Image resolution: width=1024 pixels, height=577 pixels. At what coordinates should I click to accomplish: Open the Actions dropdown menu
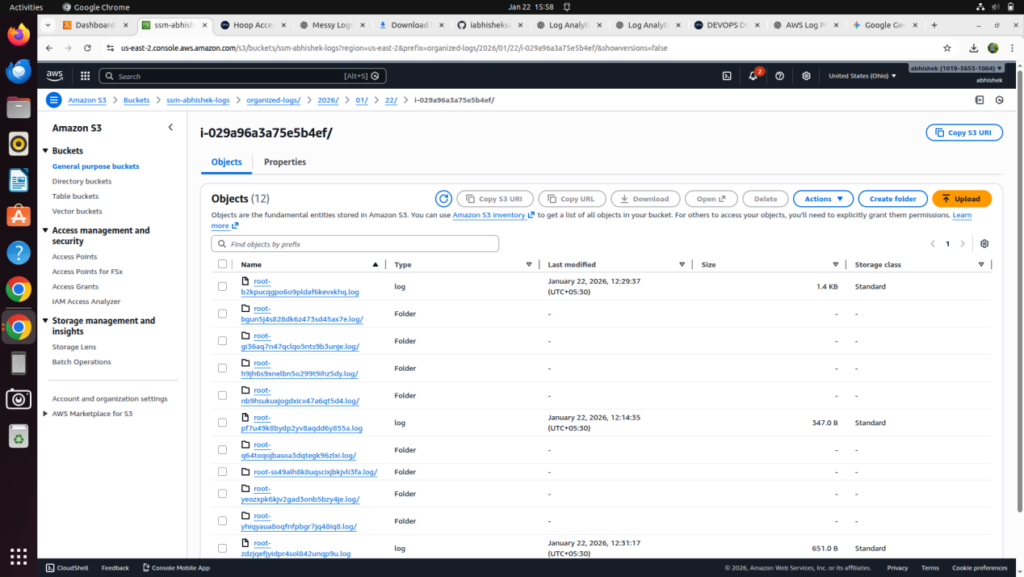click(822, 198)
